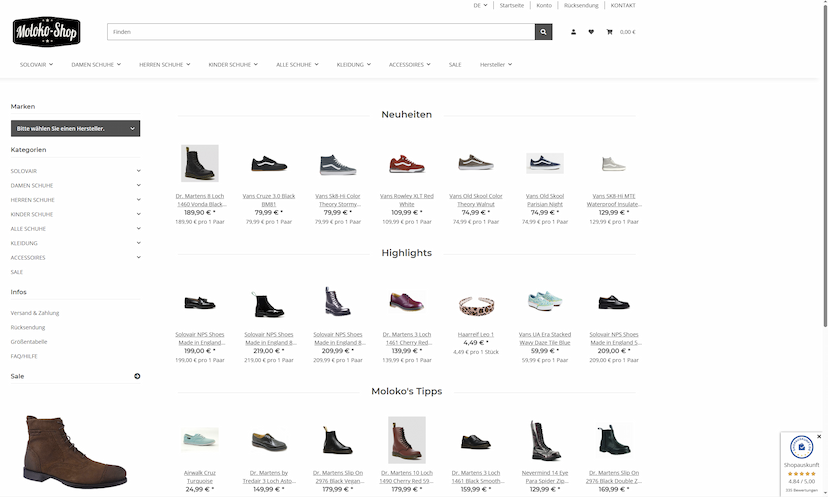Open Dr. Martens by Tredair 3 Loch link
828x497 pixels.
pyautogui.click(x=269, y=477)
